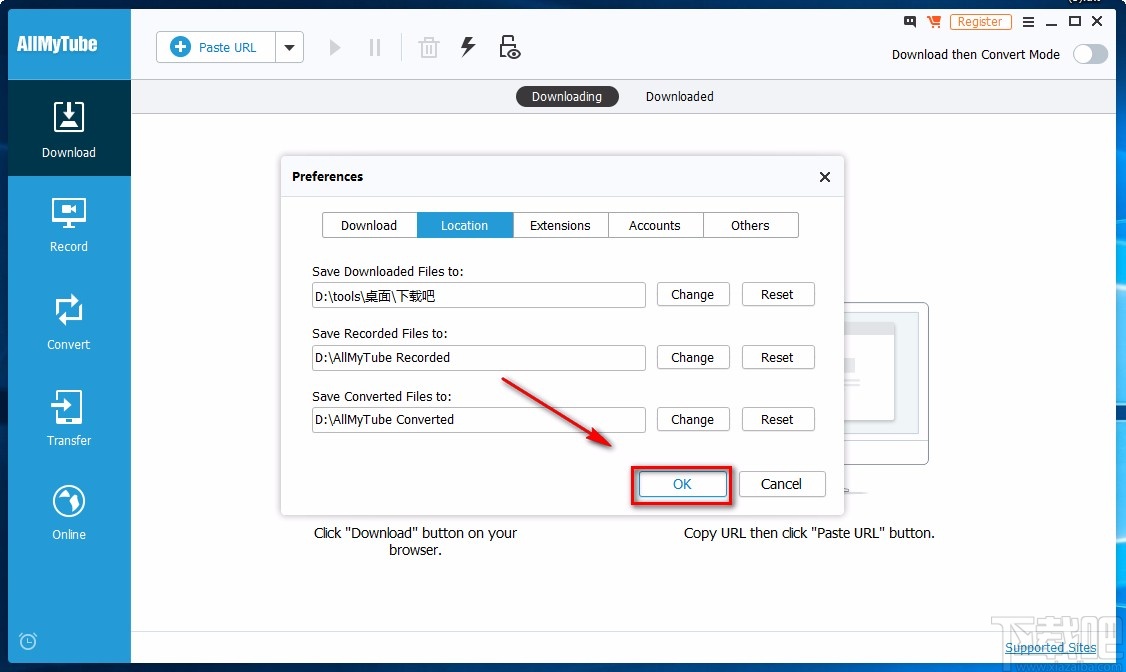Change the Save Recorded Files folder
The width and height of the screenshot is (1126, 672).
[x=692, y=357]
